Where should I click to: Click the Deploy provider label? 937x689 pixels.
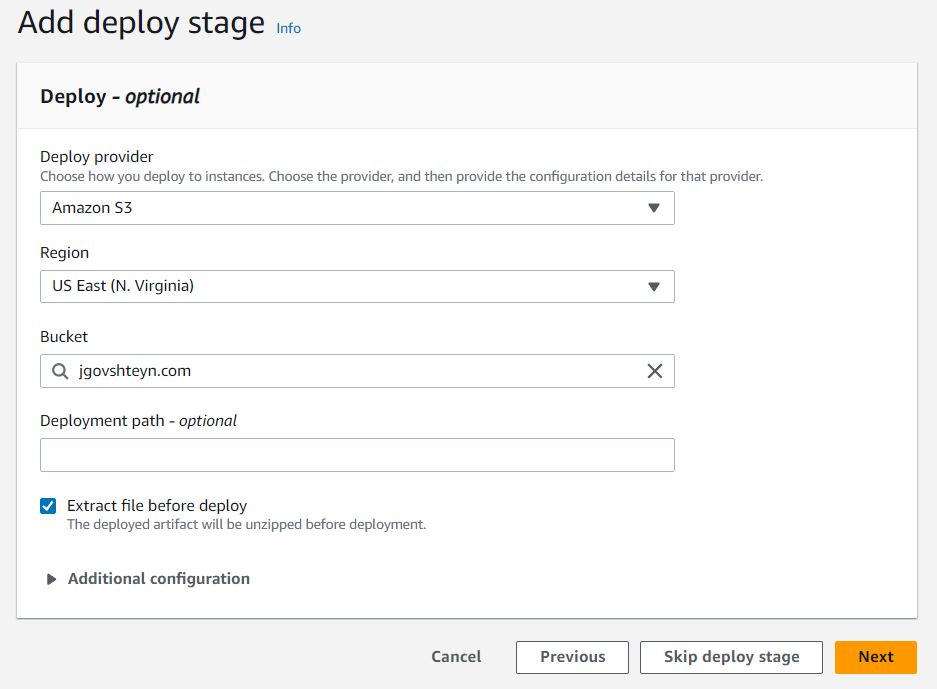(x=97, y=157)
